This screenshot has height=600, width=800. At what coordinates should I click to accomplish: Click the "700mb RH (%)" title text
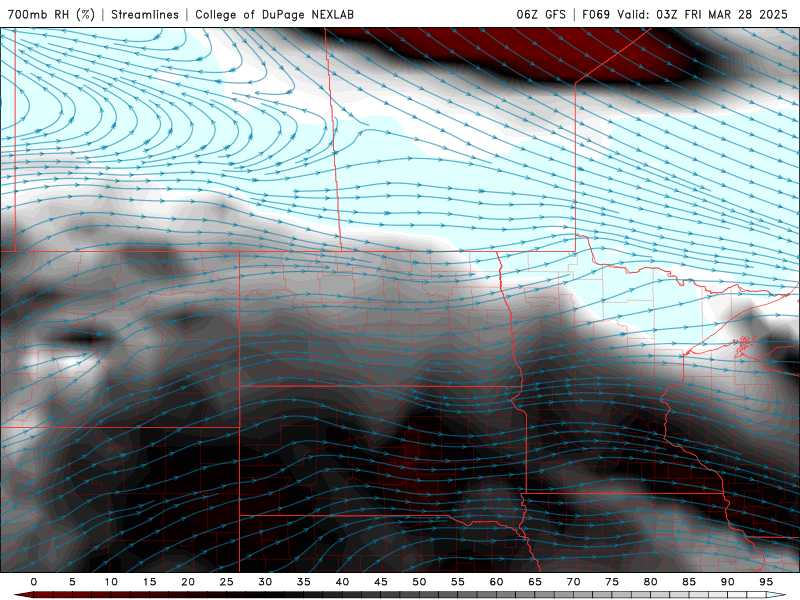pos(51,14)
